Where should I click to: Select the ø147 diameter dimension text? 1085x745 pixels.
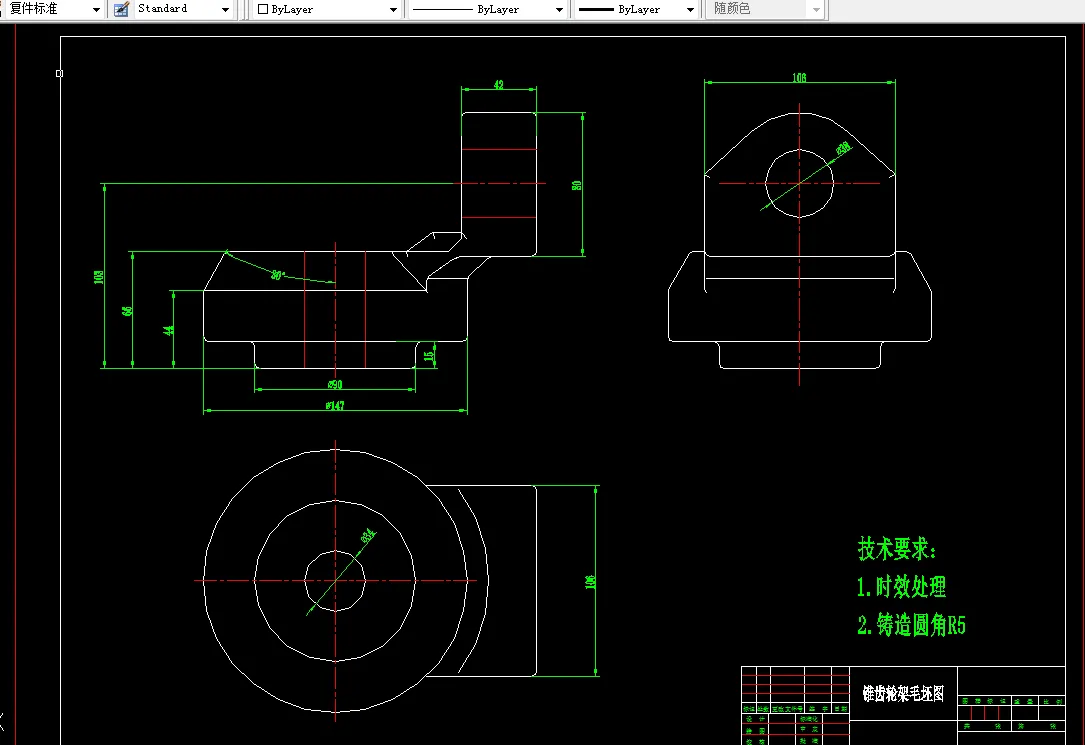point(335,405)
